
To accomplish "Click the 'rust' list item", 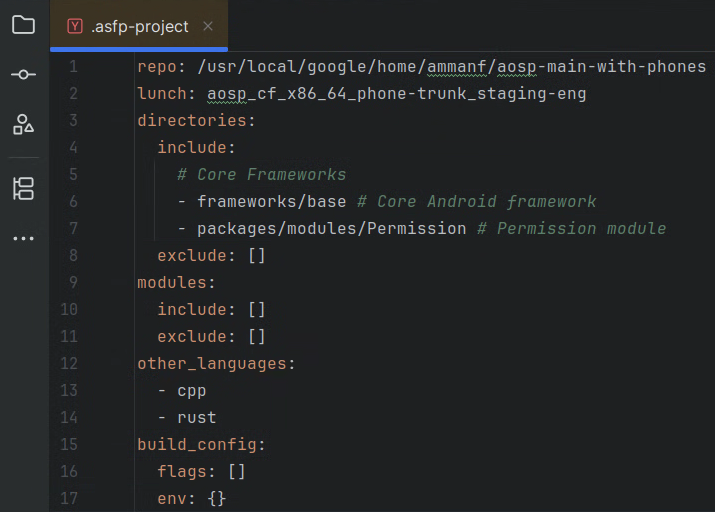I will [196, 418].
